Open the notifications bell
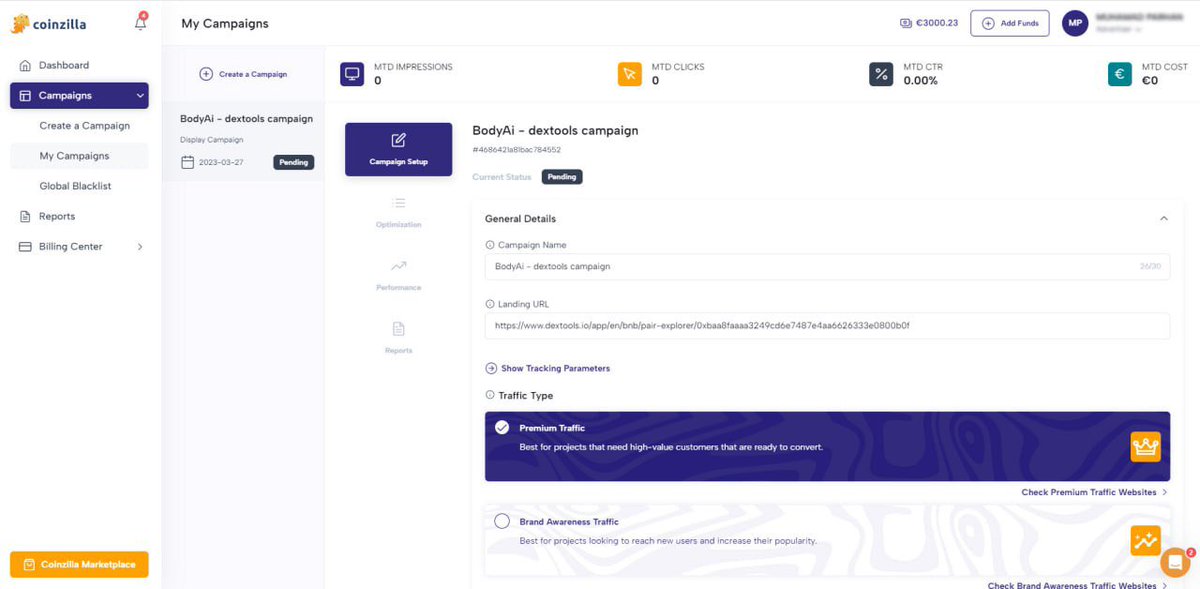Screen dimensions: 1200x589 [x=140, y=23]
